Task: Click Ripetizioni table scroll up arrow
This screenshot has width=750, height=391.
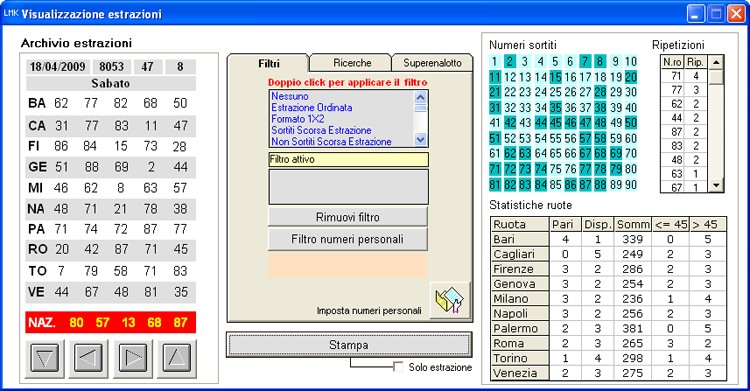Action: point(716,62)
